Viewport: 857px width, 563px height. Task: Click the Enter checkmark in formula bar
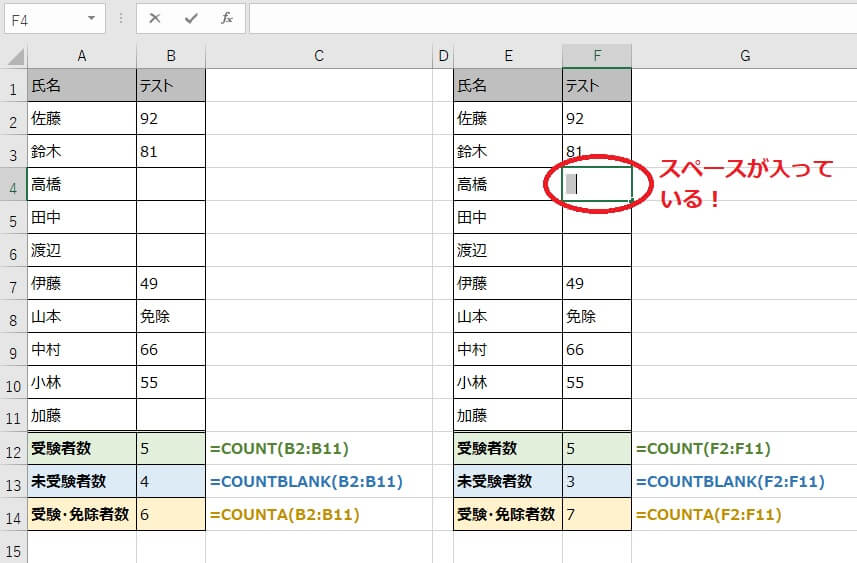[x=190, y=18]
